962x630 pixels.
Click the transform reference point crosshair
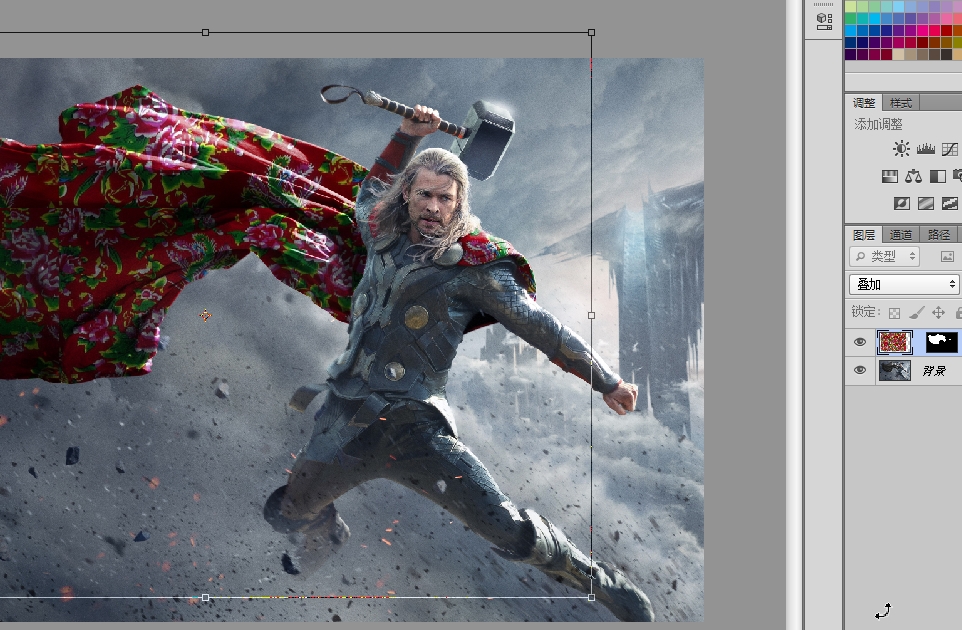click(206, 315)
